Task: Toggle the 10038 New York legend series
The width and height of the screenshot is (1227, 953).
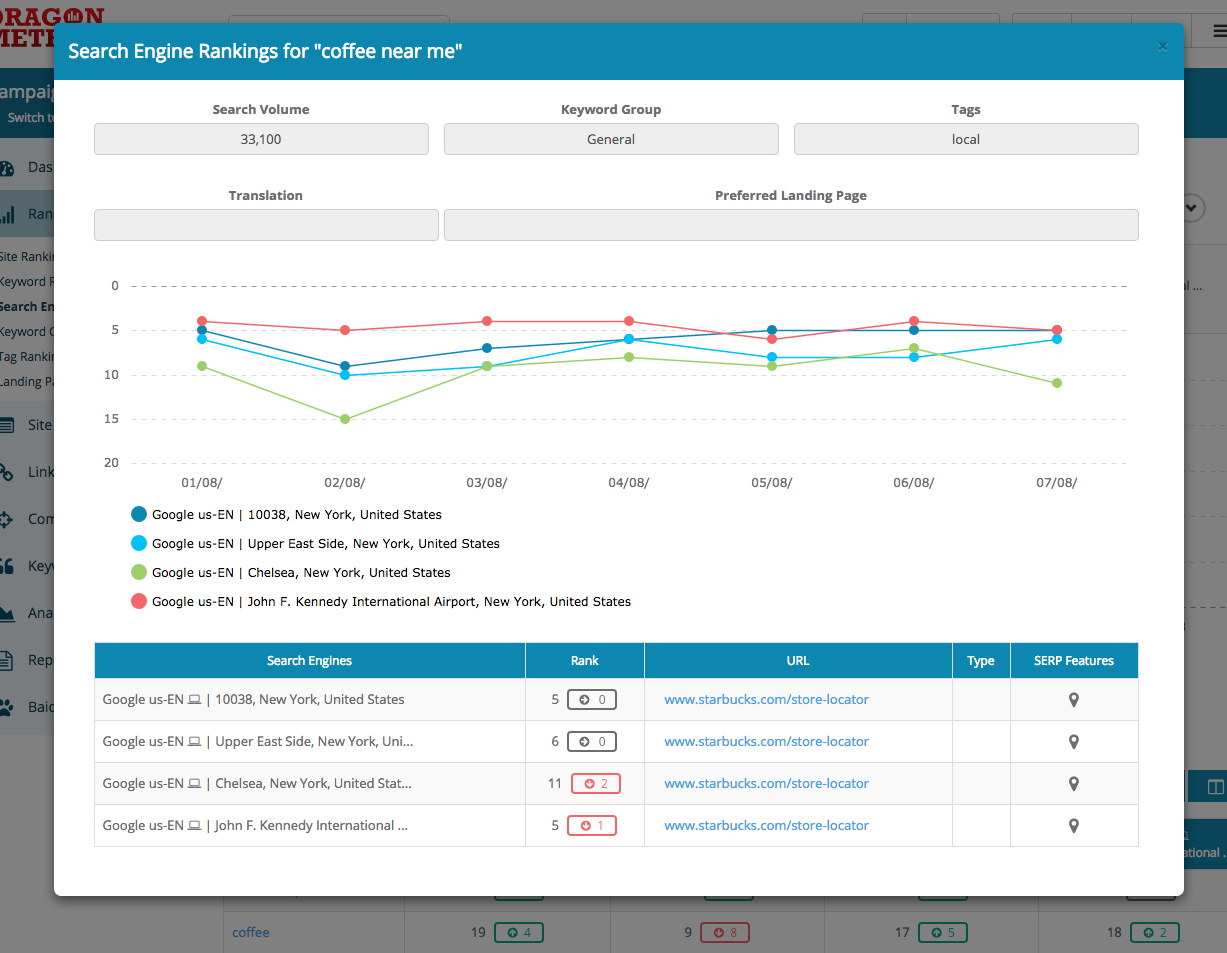Action: [x=139, y=515]
